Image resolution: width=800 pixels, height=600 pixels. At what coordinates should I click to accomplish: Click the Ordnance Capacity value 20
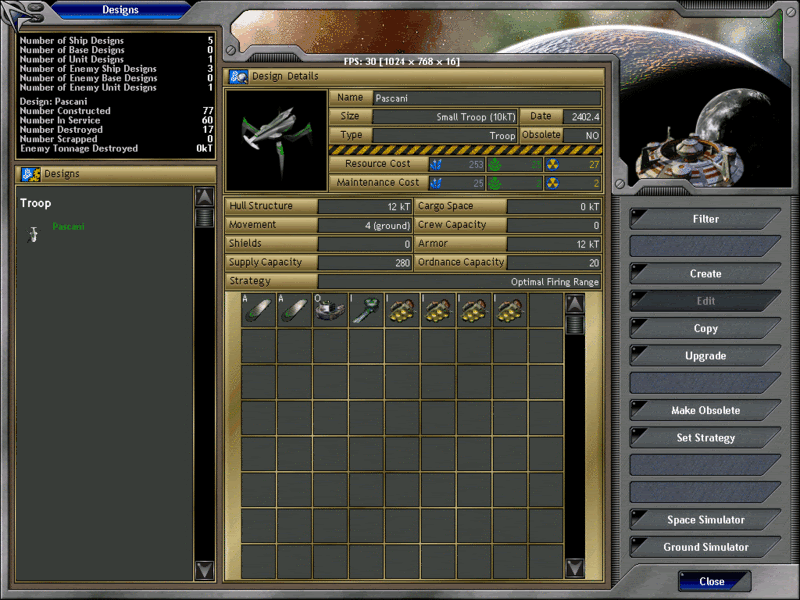[x=554, y=263]
